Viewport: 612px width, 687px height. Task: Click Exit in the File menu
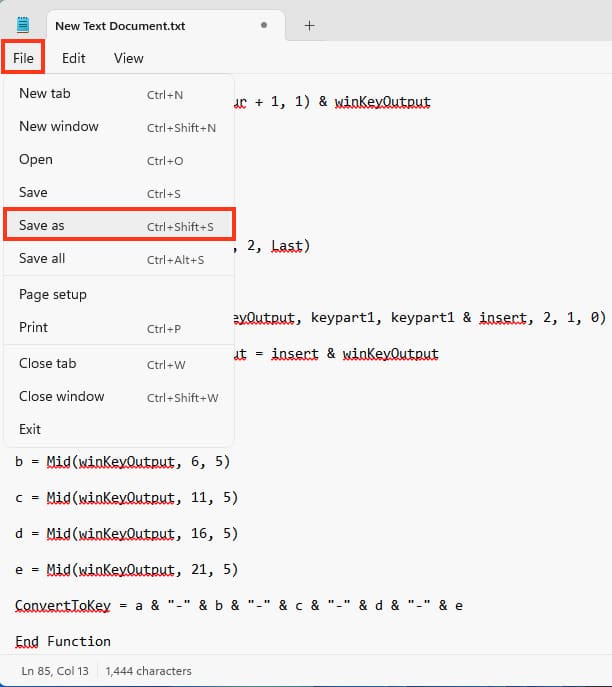tap(30, 430)
